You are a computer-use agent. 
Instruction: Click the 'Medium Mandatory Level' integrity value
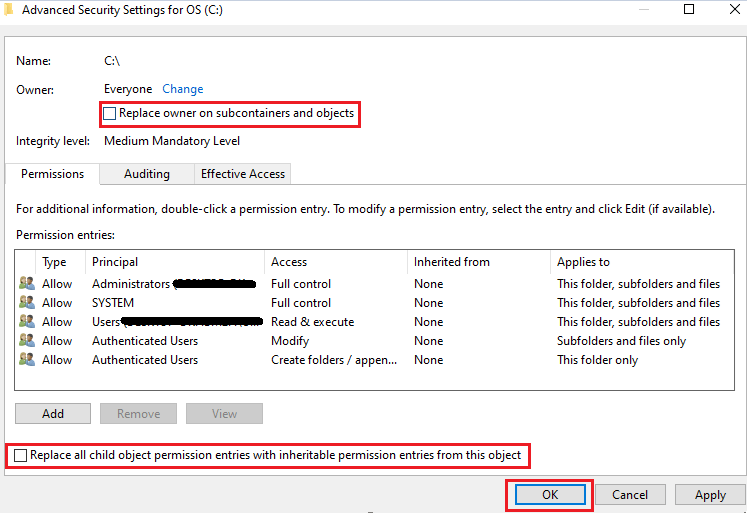coord(172,141)
